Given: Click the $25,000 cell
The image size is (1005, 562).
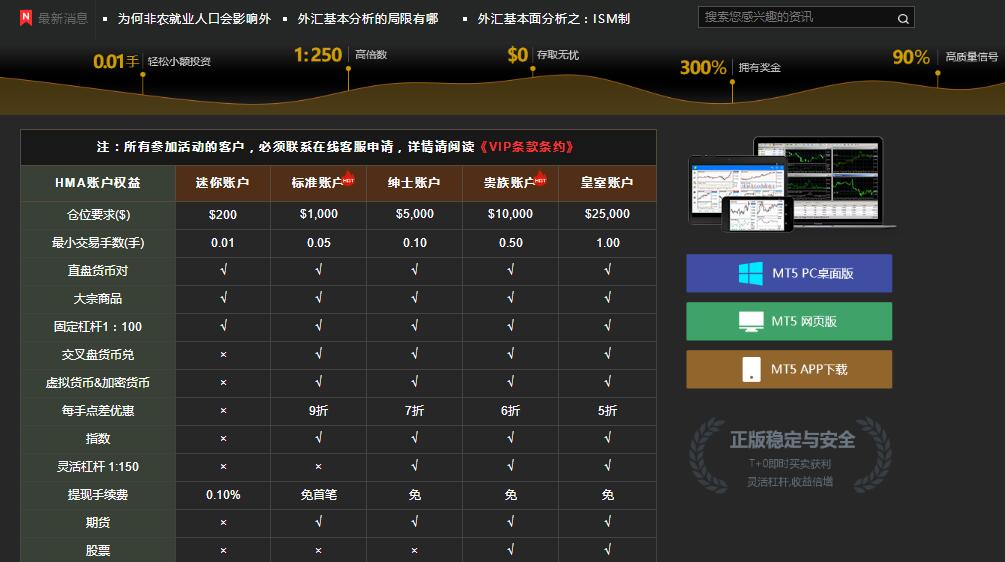Looking at the screenshot, I should (x=608, y=215).
